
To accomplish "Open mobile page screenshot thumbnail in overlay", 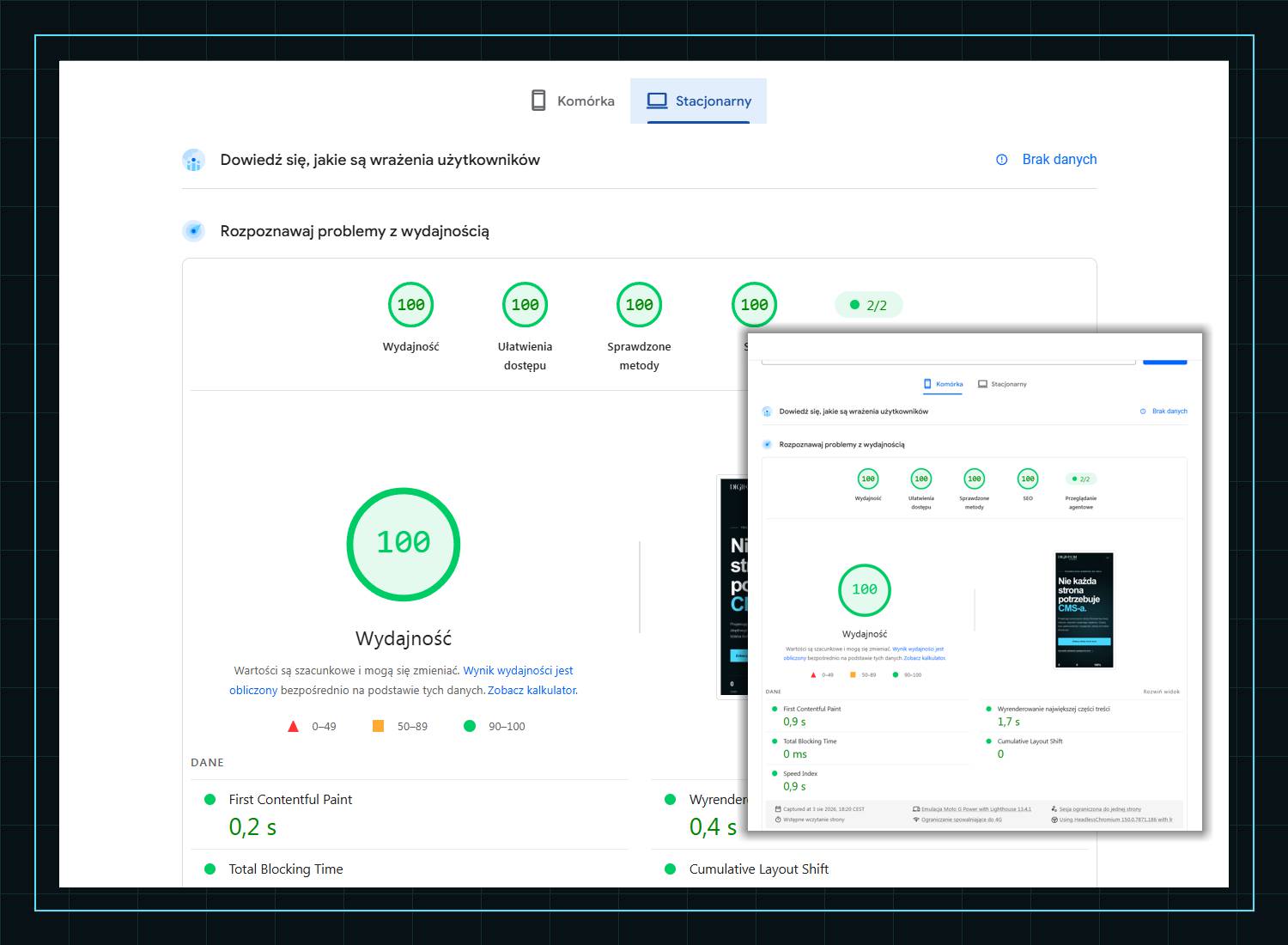I will (x=1084, y=610).
